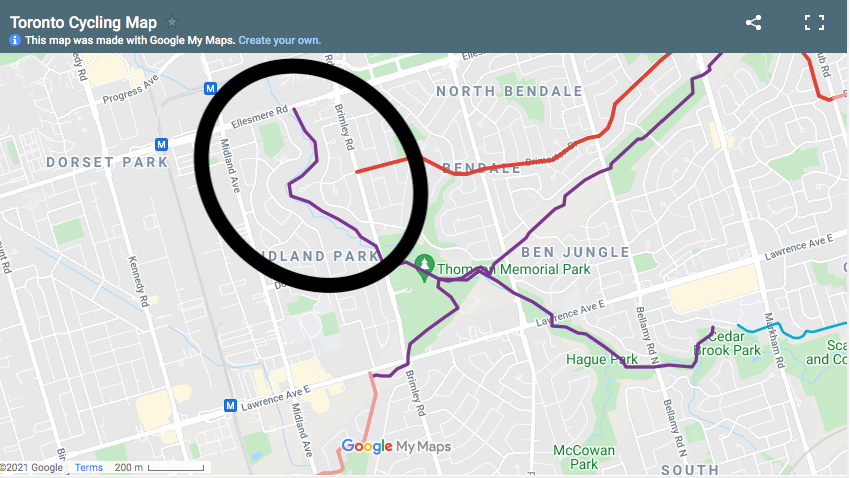Click the Thomson Memorial Park label
This screenshot has height=478, width=850.
[513, 269]
